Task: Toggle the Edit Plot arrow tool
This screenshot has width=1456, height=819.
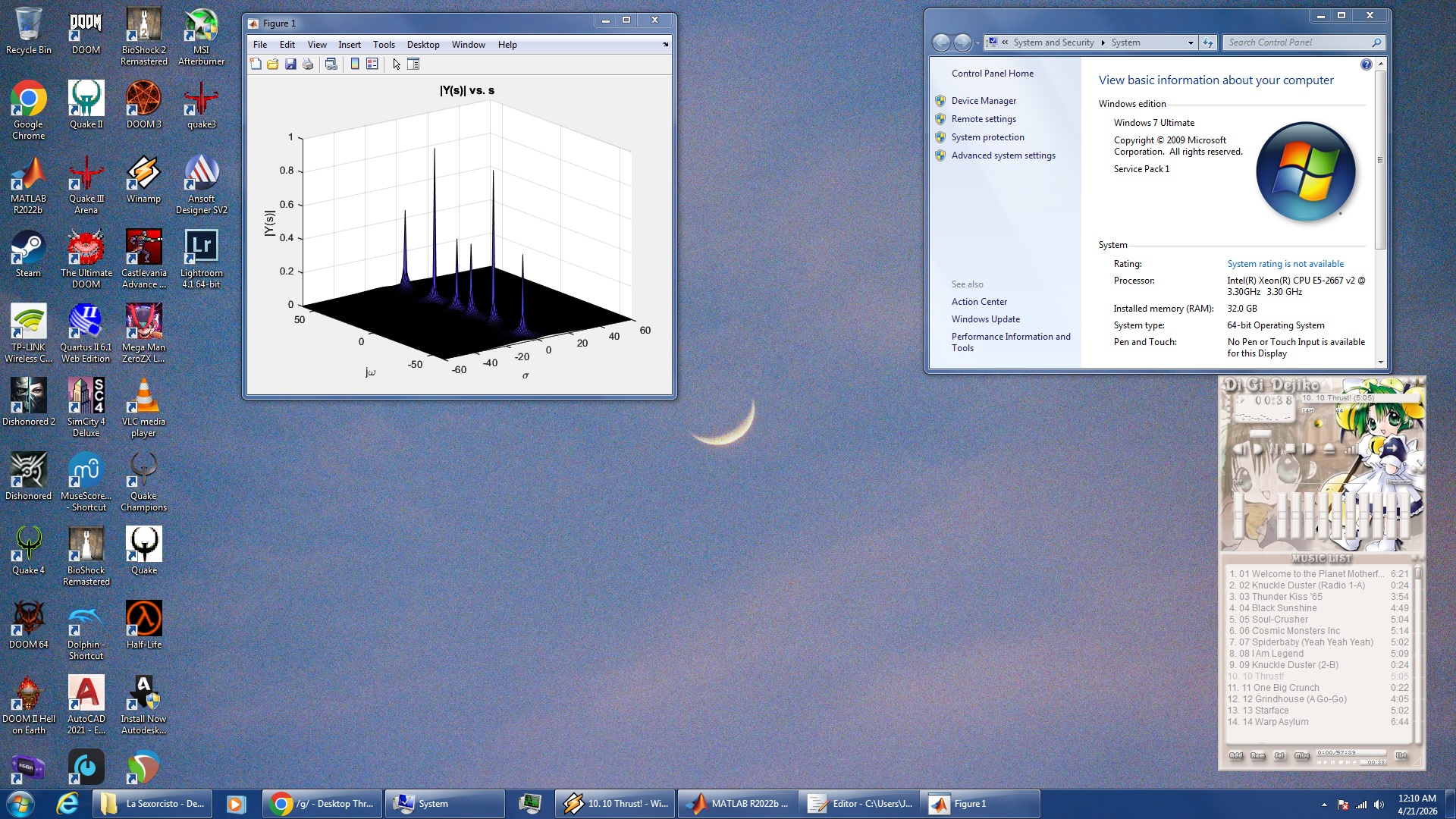Action: (x=396, y=64)
